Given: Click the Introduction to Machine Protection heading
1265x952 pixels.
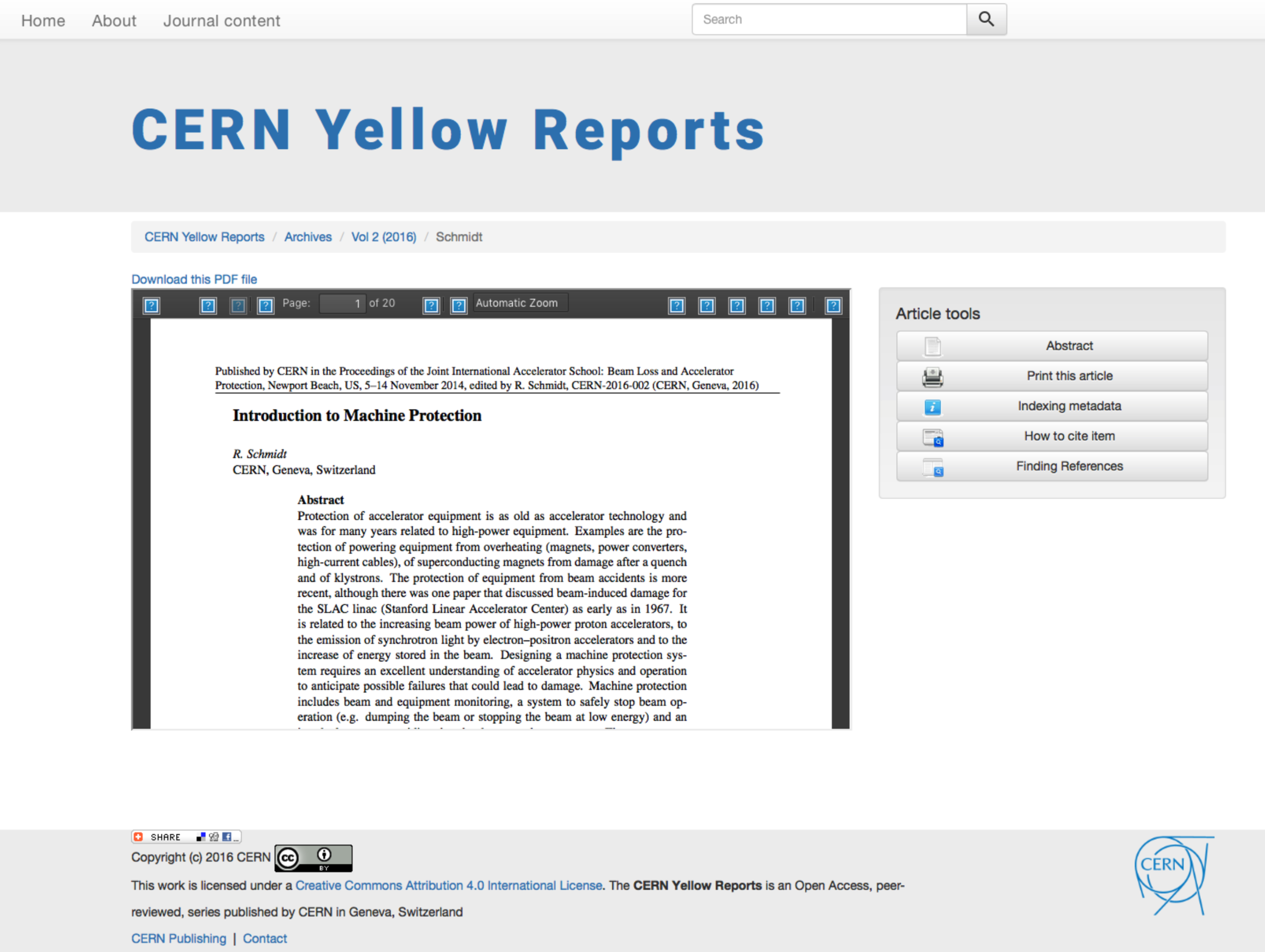Looking at the screenshot, I should [357, 416].
